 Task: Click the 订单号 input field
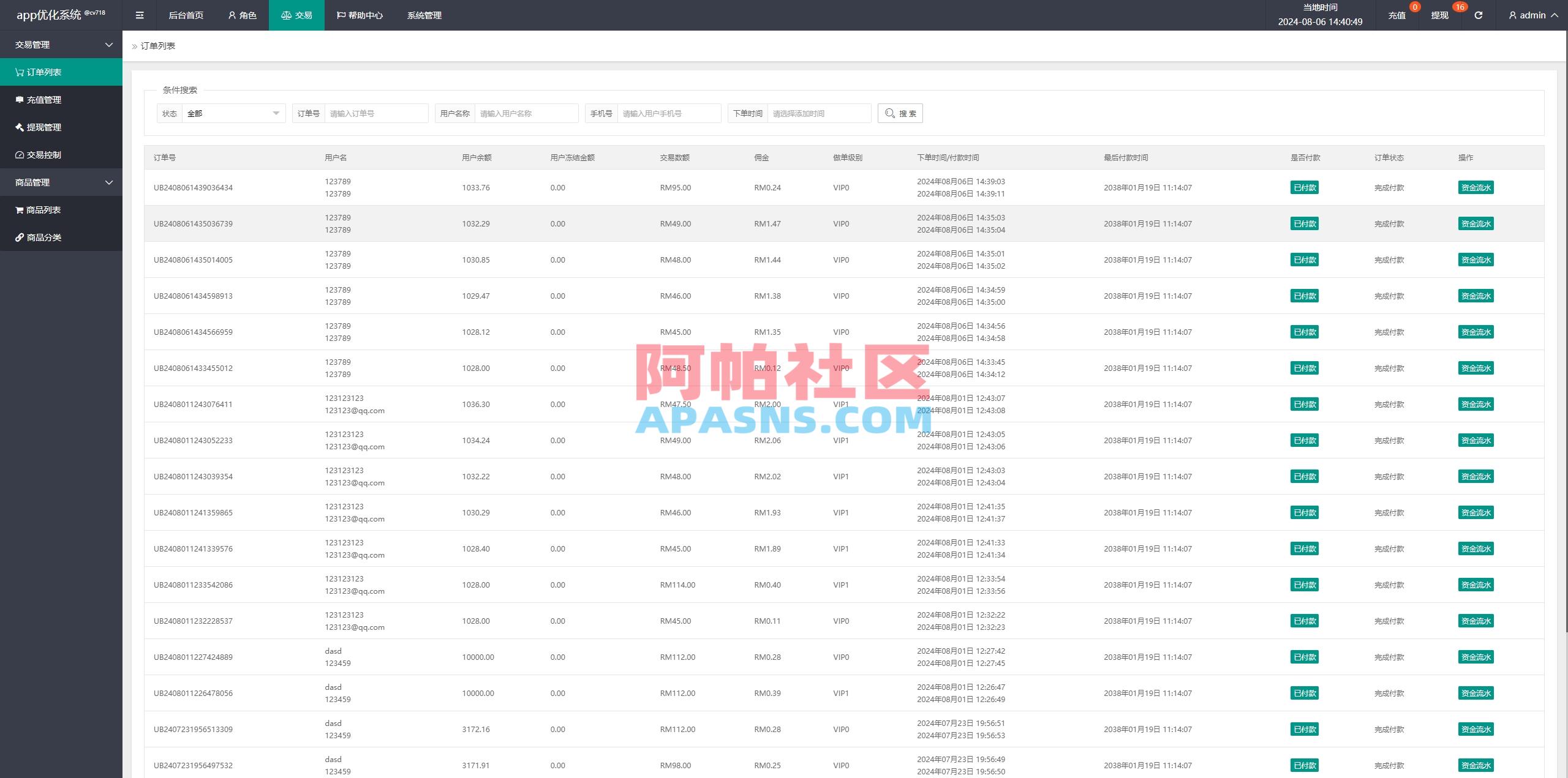pyautogui.click(x=376, y=113)
